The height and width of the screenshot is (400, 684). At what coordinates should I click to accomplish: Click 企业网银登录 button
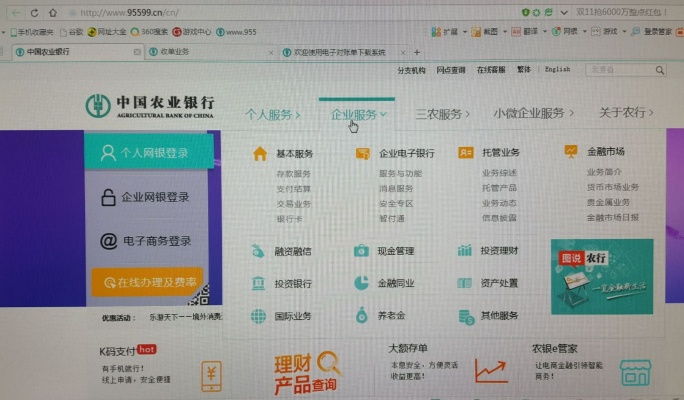click(146, 197)
